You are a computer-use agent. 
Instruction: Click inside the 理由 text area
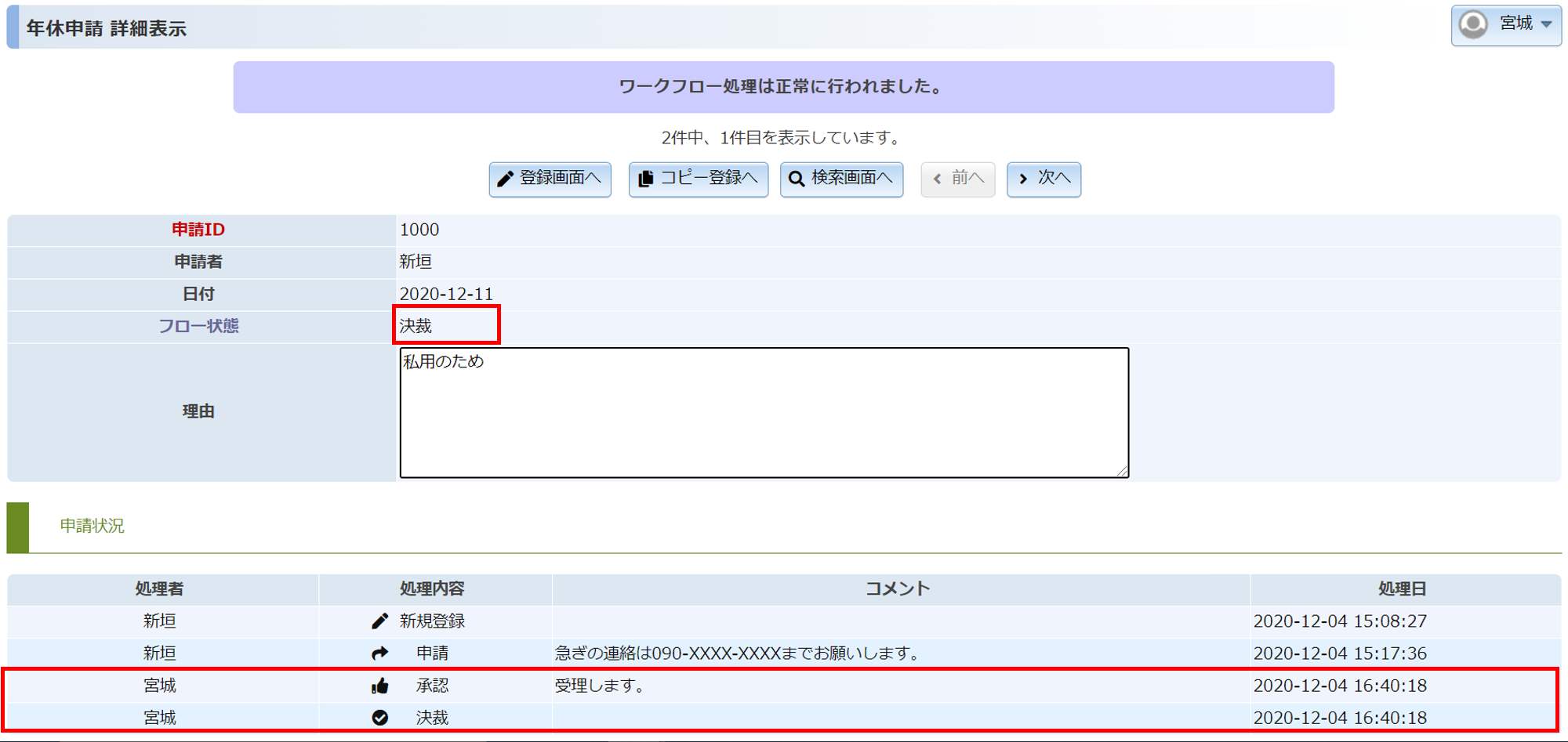764,413
